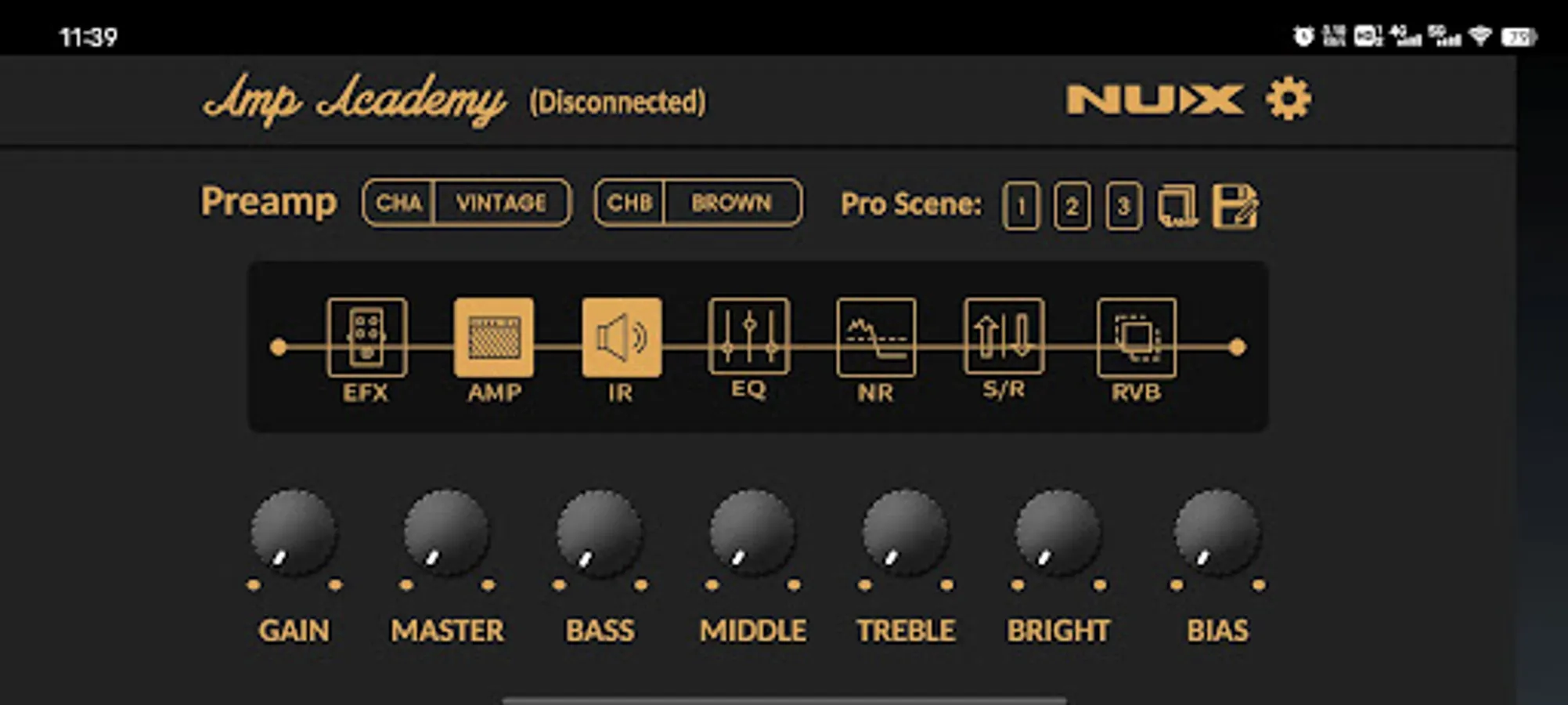The image size is (1568, 705).
Task: Tap the Wi-Fi icon in status bar
Action: pos(1480,35)
